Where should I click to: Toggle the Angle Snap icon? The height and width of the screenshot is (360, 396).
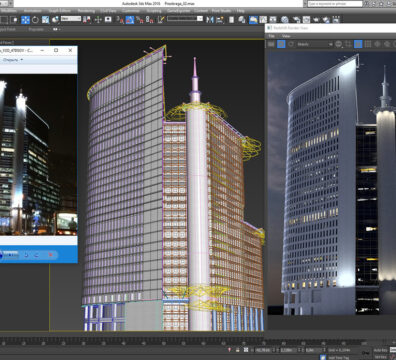pyautogui.click(x=130, y=20)
